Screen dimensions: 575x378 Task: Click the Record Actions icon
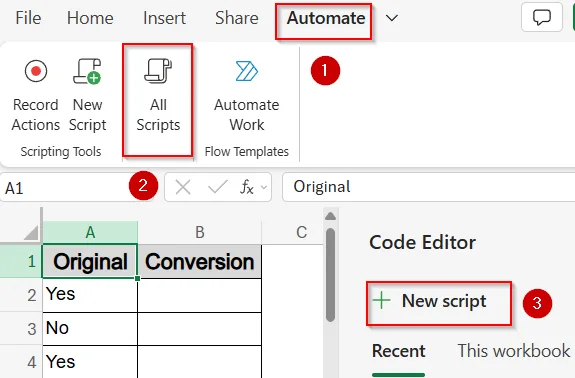click(x=36, y=71)
